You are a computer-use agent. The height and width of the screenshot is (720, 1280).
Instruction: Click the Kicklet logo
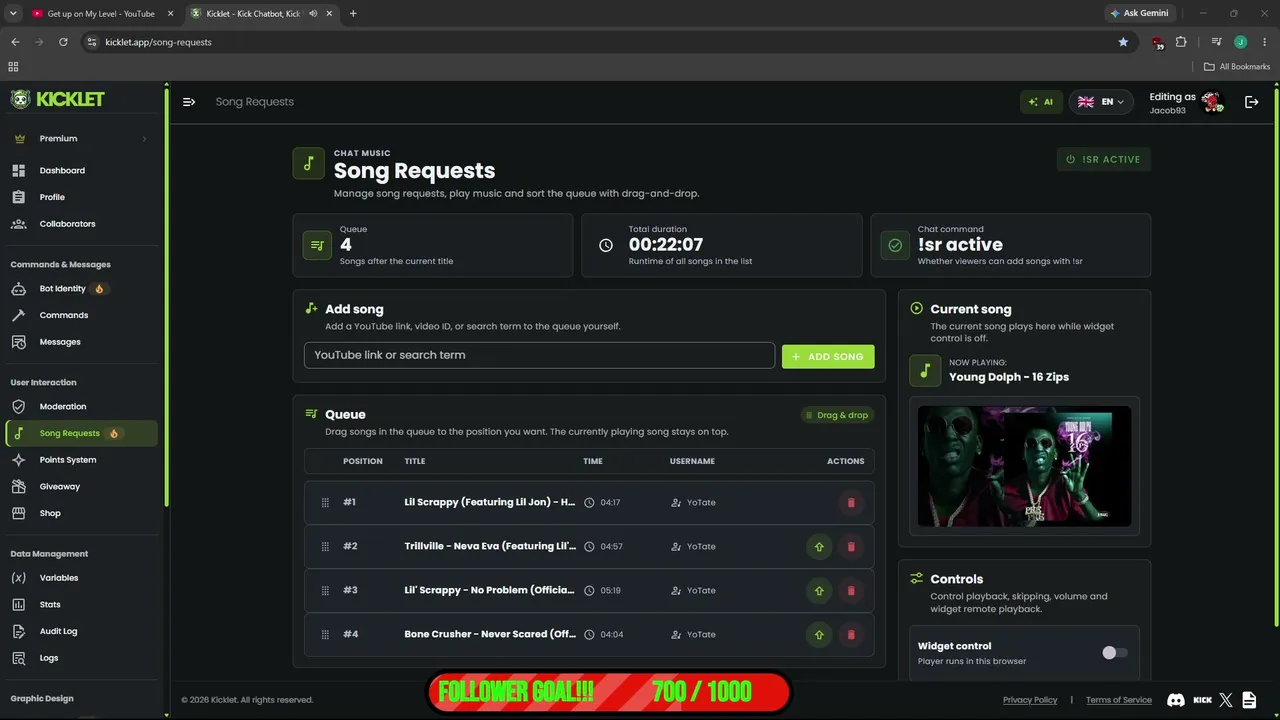click(58, 99)
